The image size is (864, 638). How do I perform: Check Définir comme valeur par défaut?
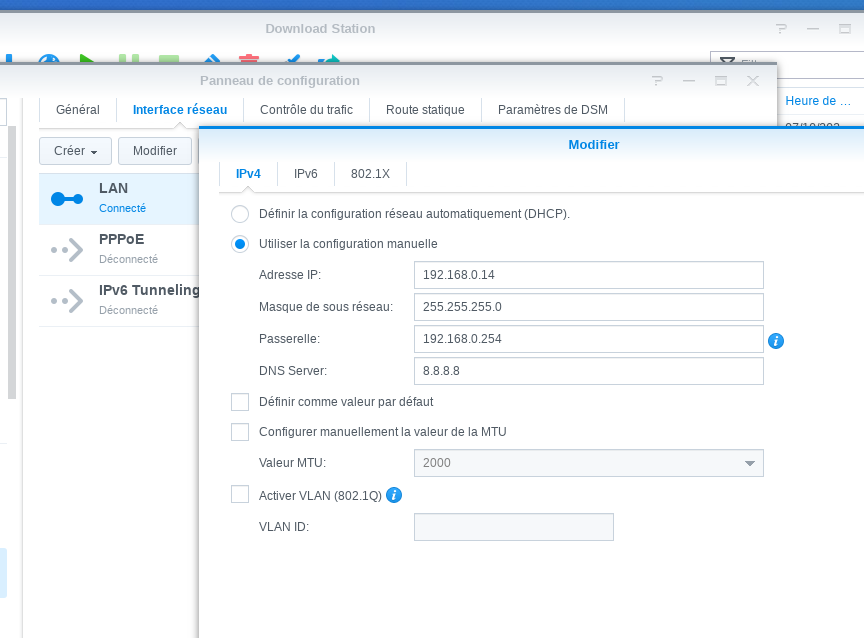tap(240, 402)
